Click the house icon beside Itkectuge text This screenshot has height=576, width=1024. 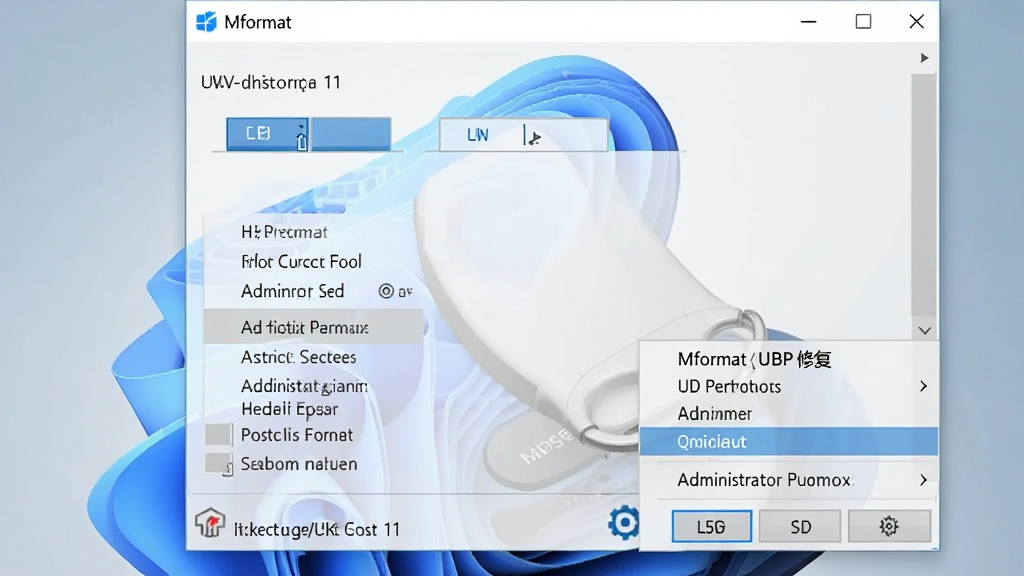(210, 523)
